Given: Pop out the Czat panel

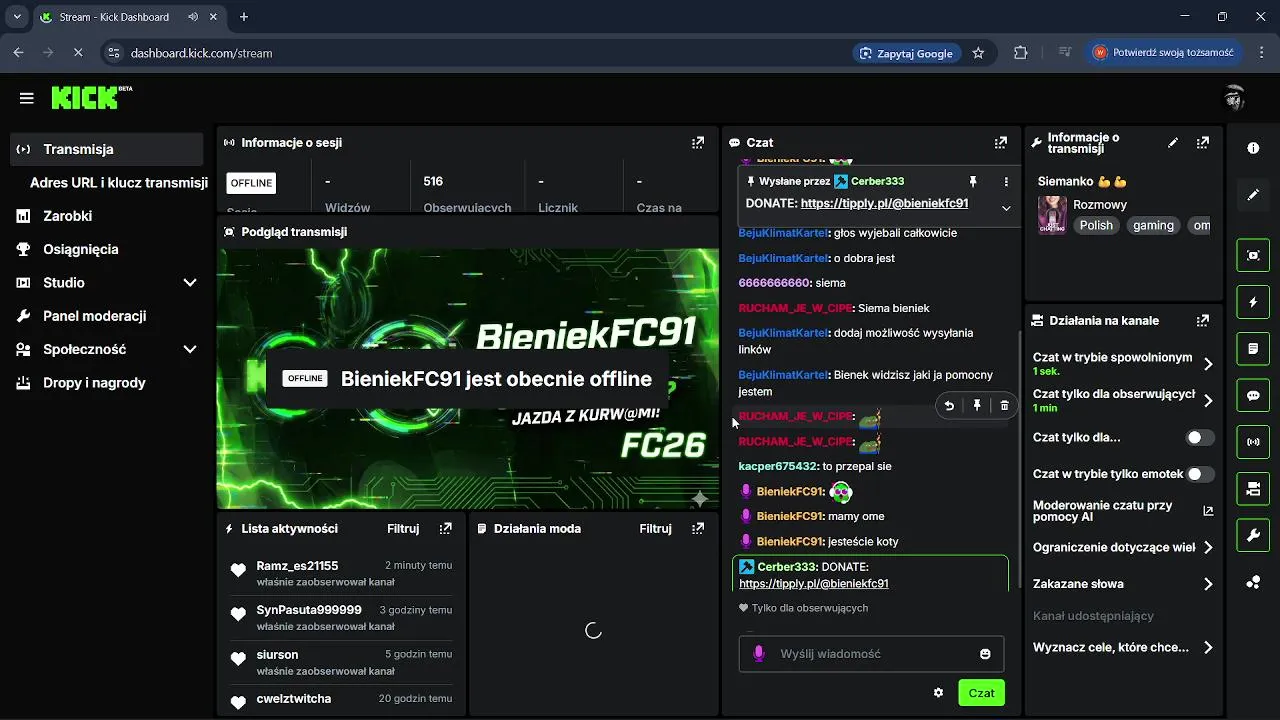Looking at the screenshot, I should [x=1000, y=143].
